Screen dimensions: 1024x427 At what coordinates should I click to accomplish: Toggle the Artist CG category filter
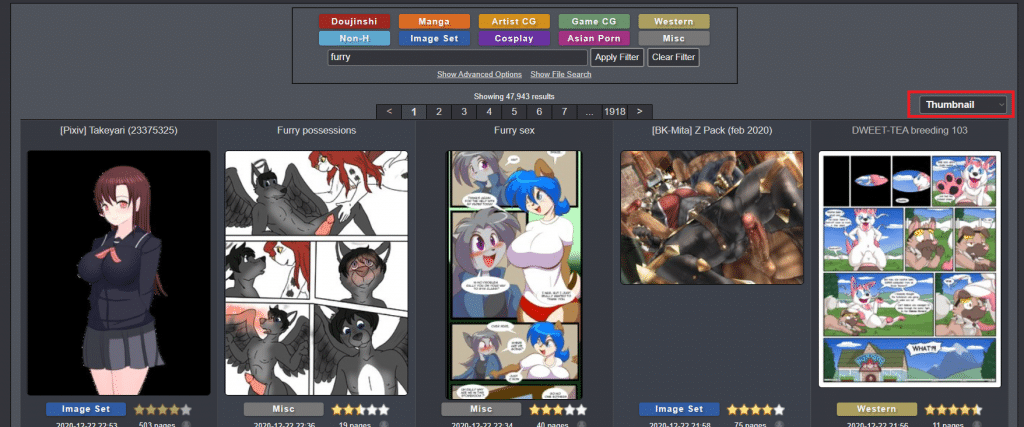coord(514,22)
